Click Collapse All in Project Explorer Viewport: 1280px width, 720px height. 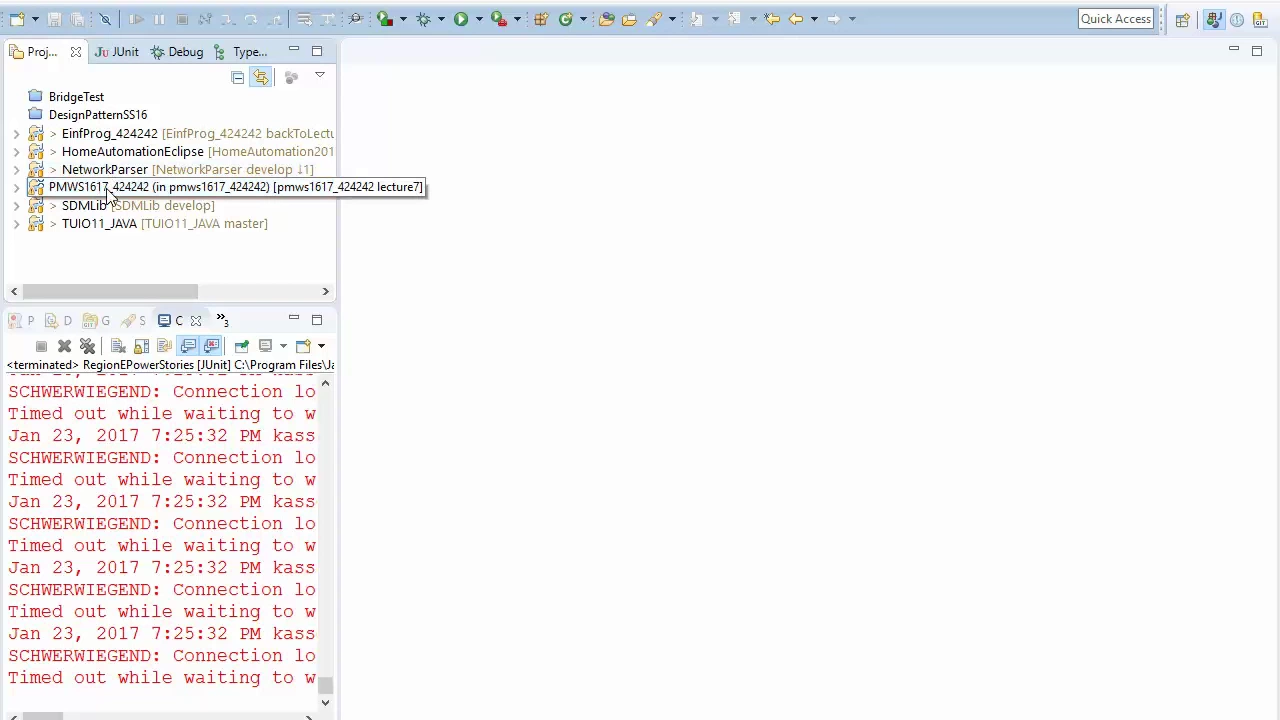(238, 77)
